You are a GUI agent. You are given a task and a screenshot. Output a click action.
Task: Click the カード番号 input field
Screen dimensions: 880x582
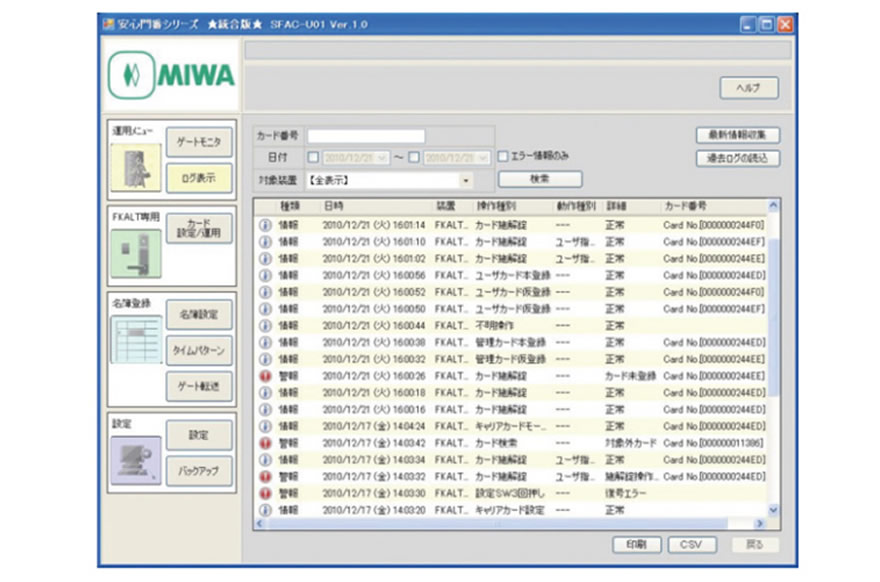coord(366,136)
